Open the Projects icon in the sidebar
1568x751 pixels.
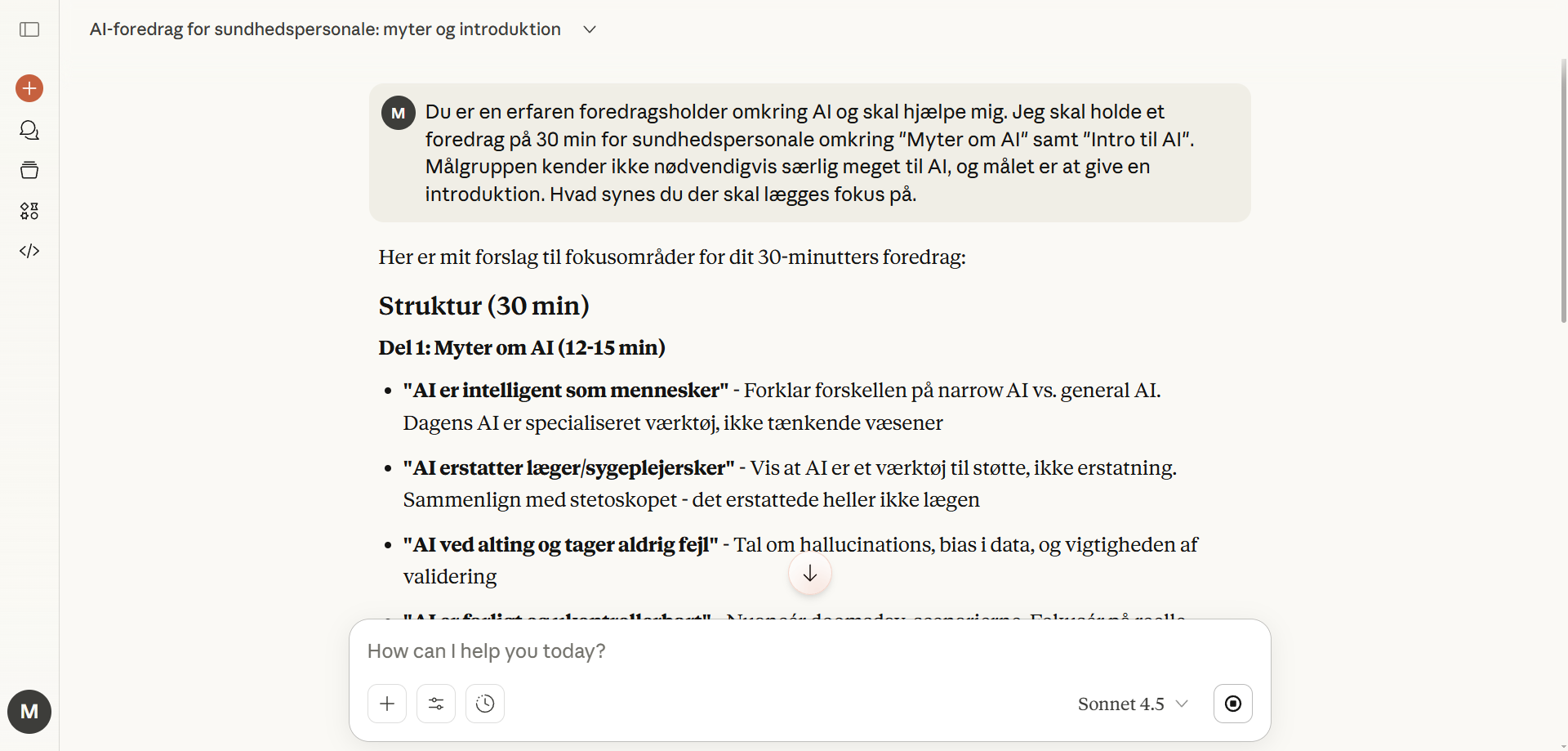29,170
